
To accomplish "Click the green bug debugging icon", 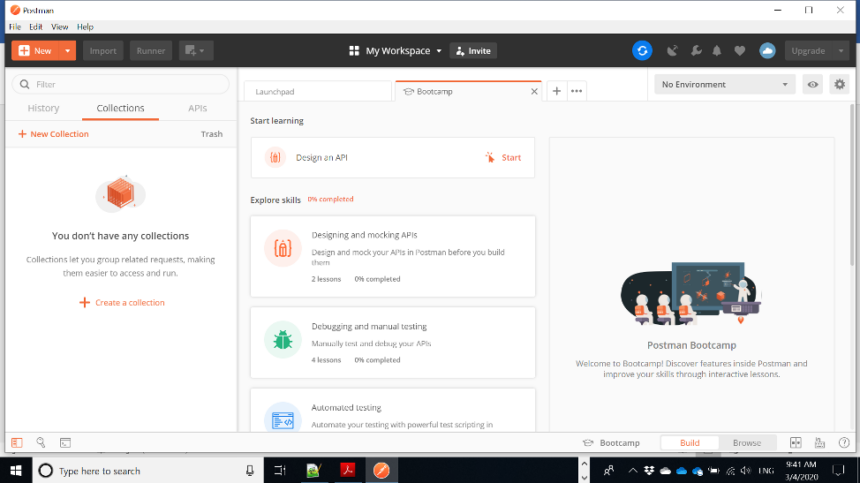I will point(282,340).
